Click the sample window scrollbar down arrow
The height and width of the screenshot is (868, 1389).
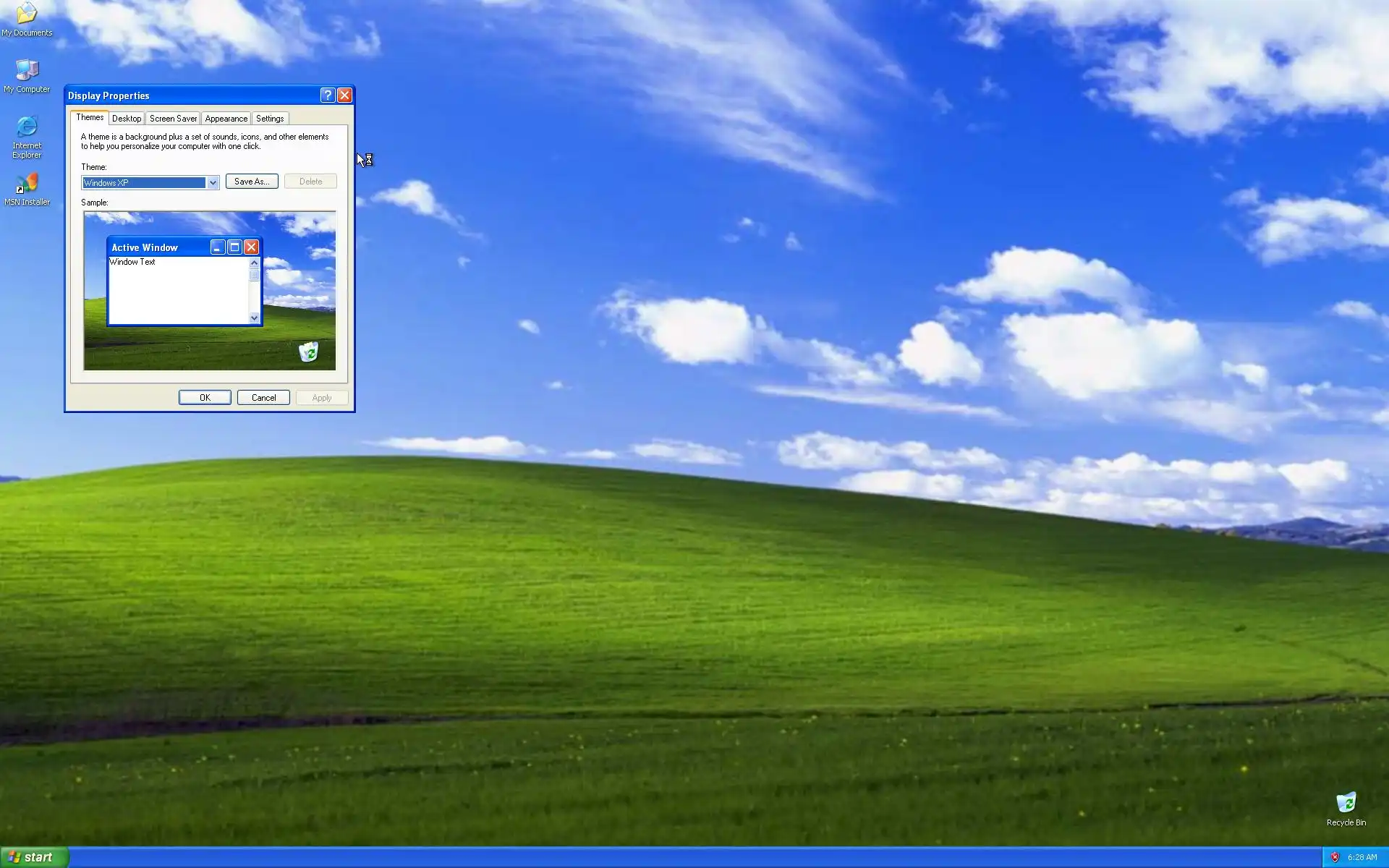click(254, 318)
